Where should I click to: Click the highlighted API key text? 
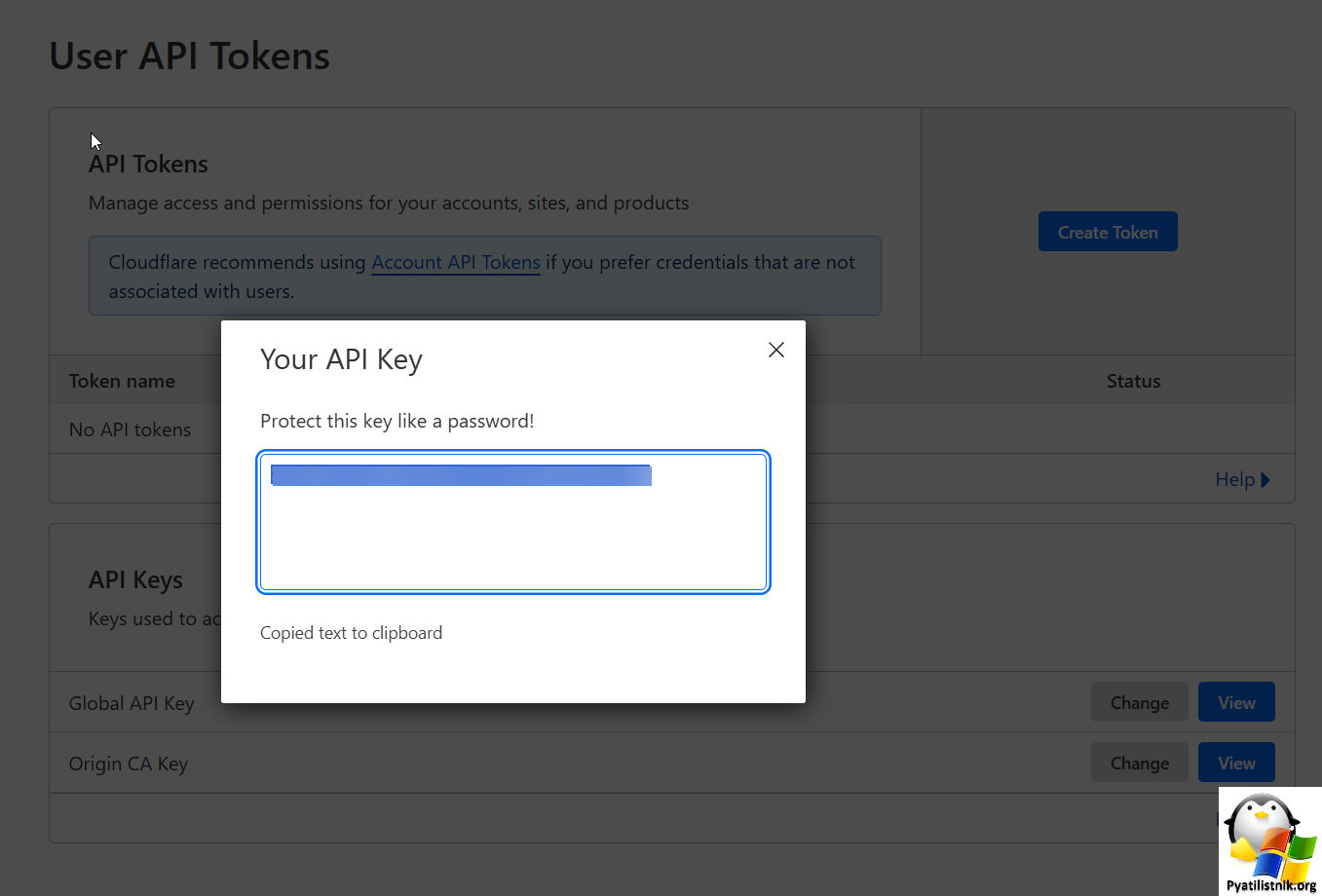pyautogui.click(x=461, y=475)
